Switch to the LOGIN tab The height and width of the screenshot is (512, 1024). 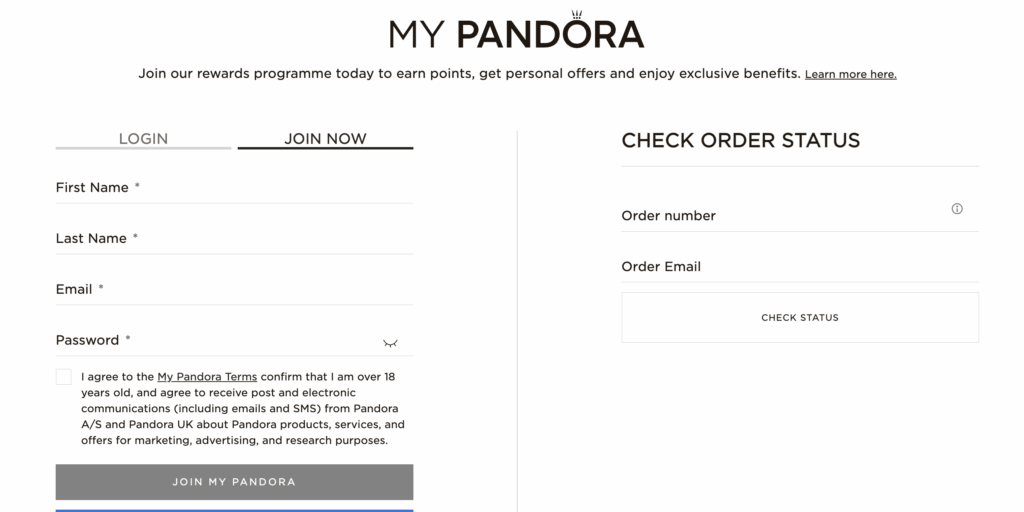(143, 139)
